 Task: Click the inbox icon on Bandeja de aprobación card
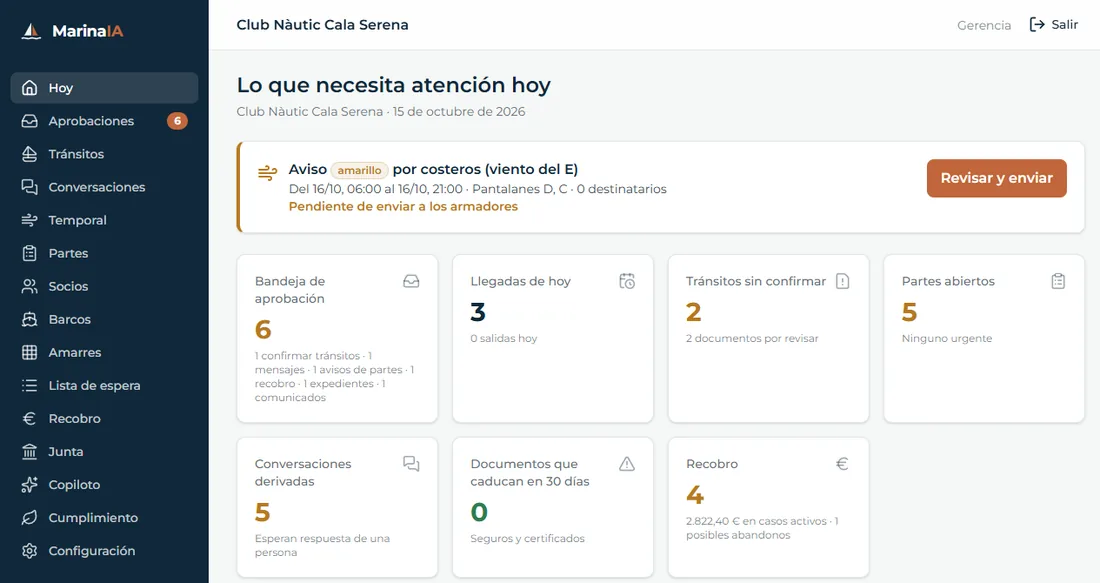pos(411,281)
